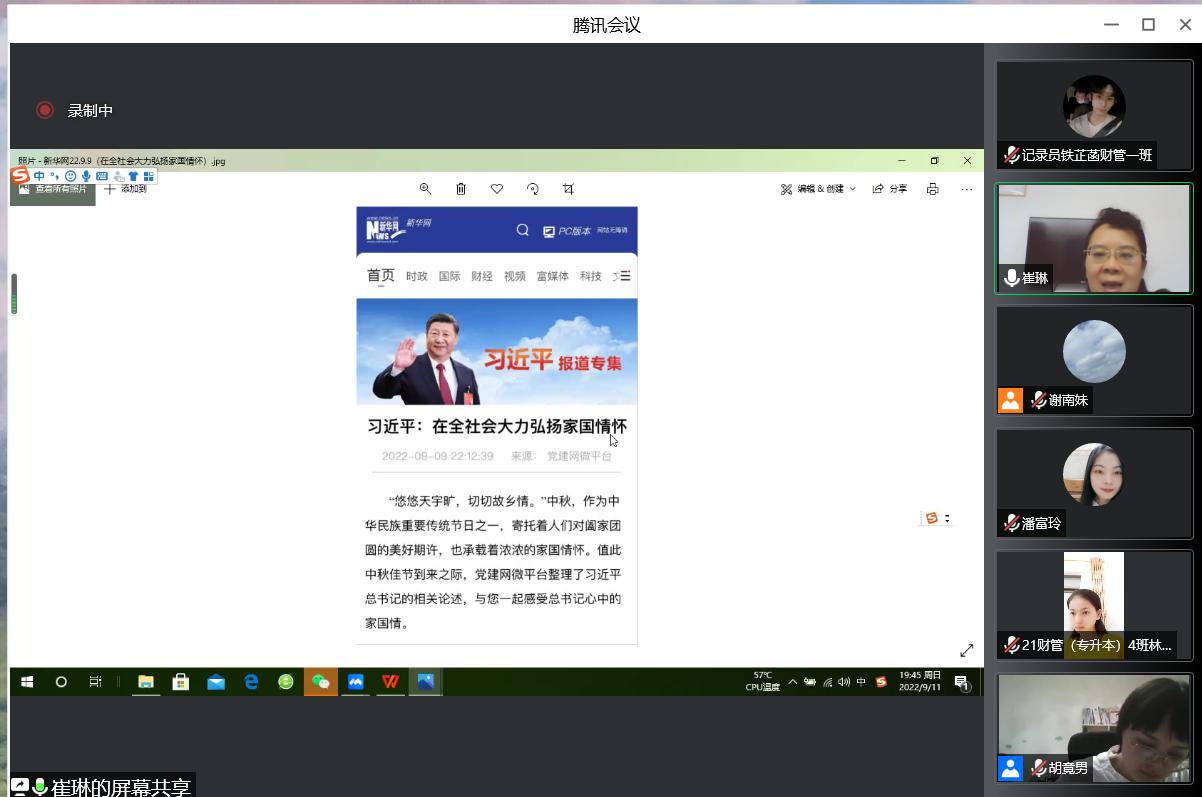The height and width of the screenshot is (797, 1202).
Task: Open Mail app from taskbar
Action: pos(216,682)
